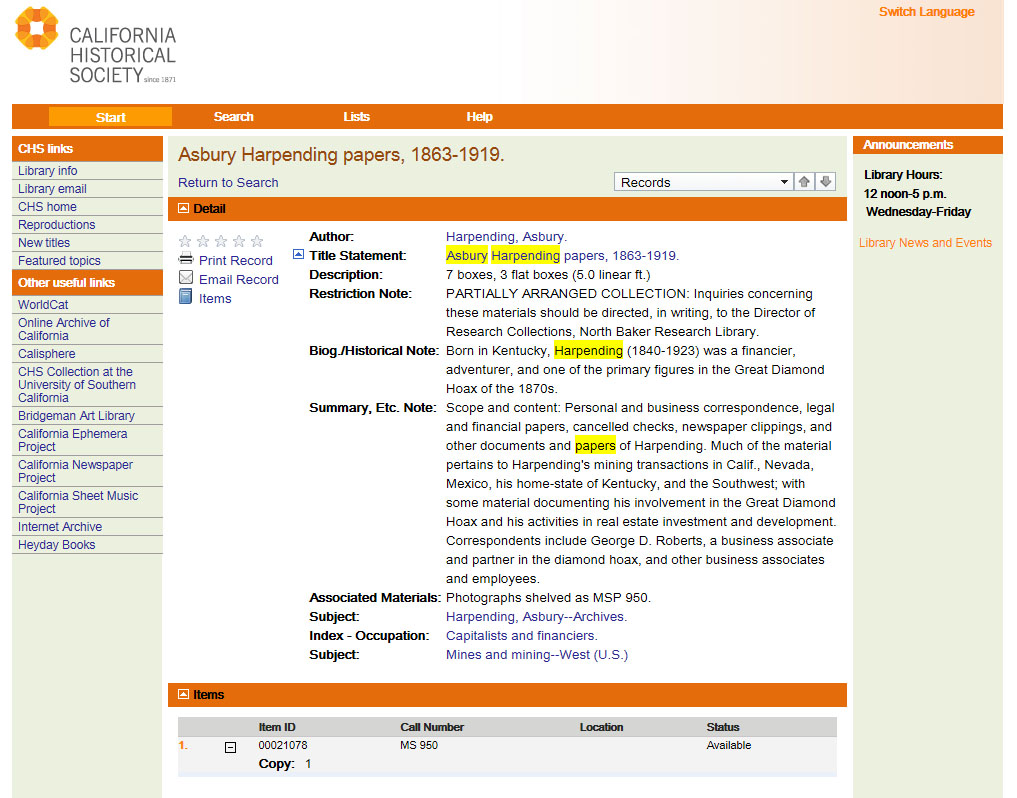Image resolution: width=1017 pixels, height=798 pixels.
Task: Open WorldCat link
Action: [x=43, y=304]
